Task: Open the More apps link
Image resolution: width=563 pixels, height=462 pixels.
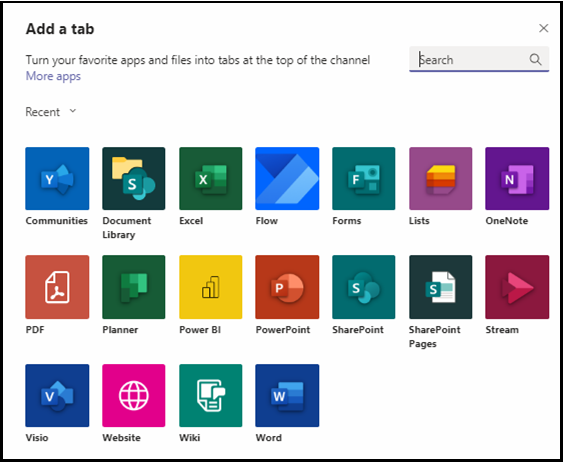Action: coord(53,76)
